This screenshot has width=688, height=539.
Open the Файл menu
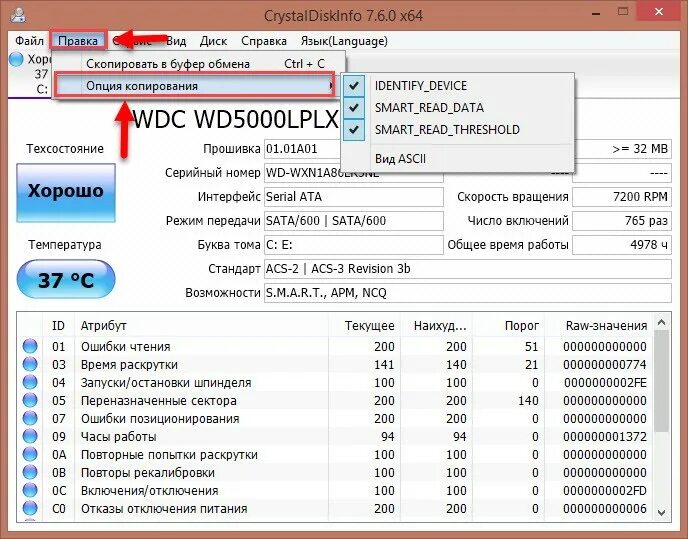[x=29, y=41]
